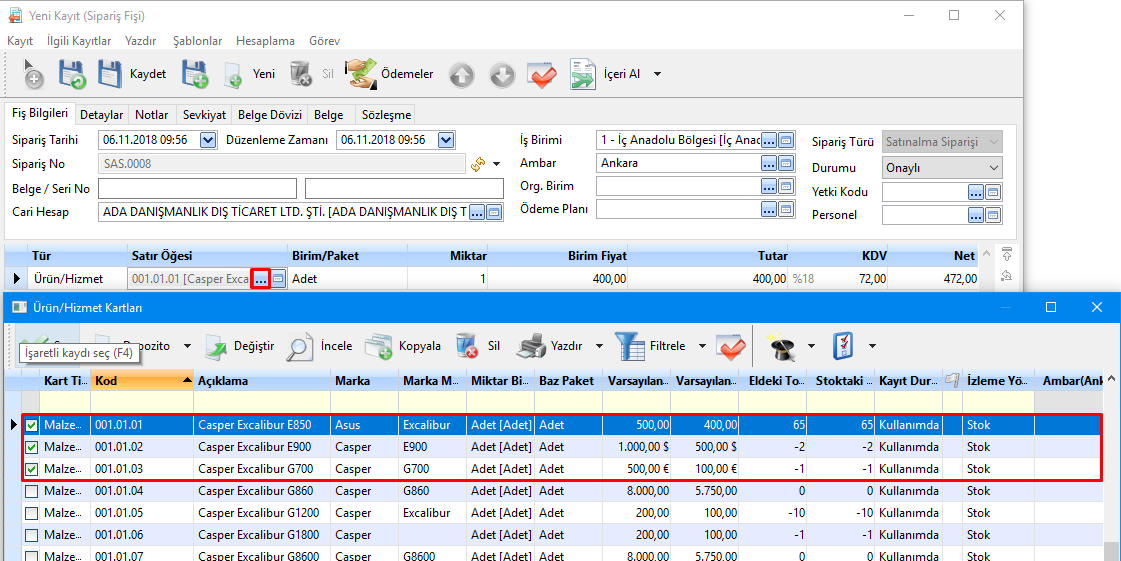Screen dimensions: 1121x561
Task: Expand the Sipariş Tarihi date dropdown
Action: pos(208,140)
